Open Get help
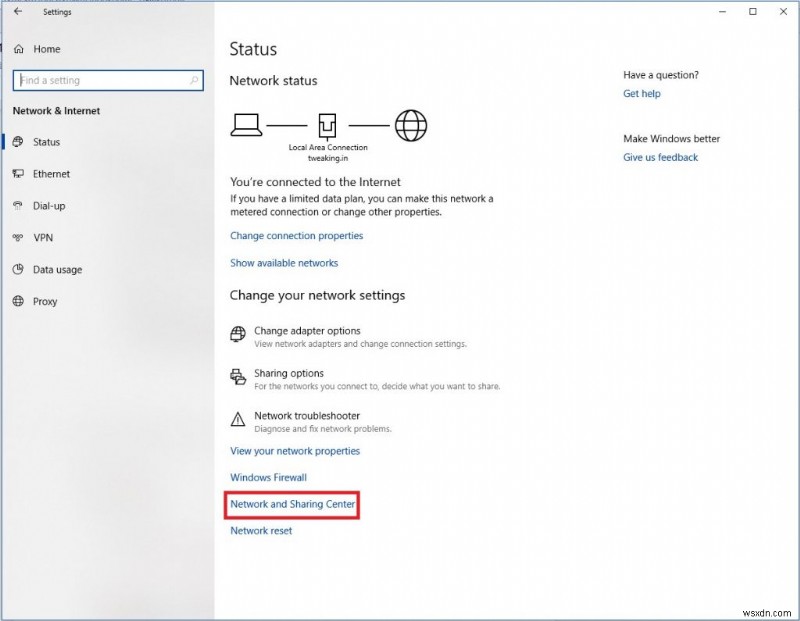 (x=641, y=93)
